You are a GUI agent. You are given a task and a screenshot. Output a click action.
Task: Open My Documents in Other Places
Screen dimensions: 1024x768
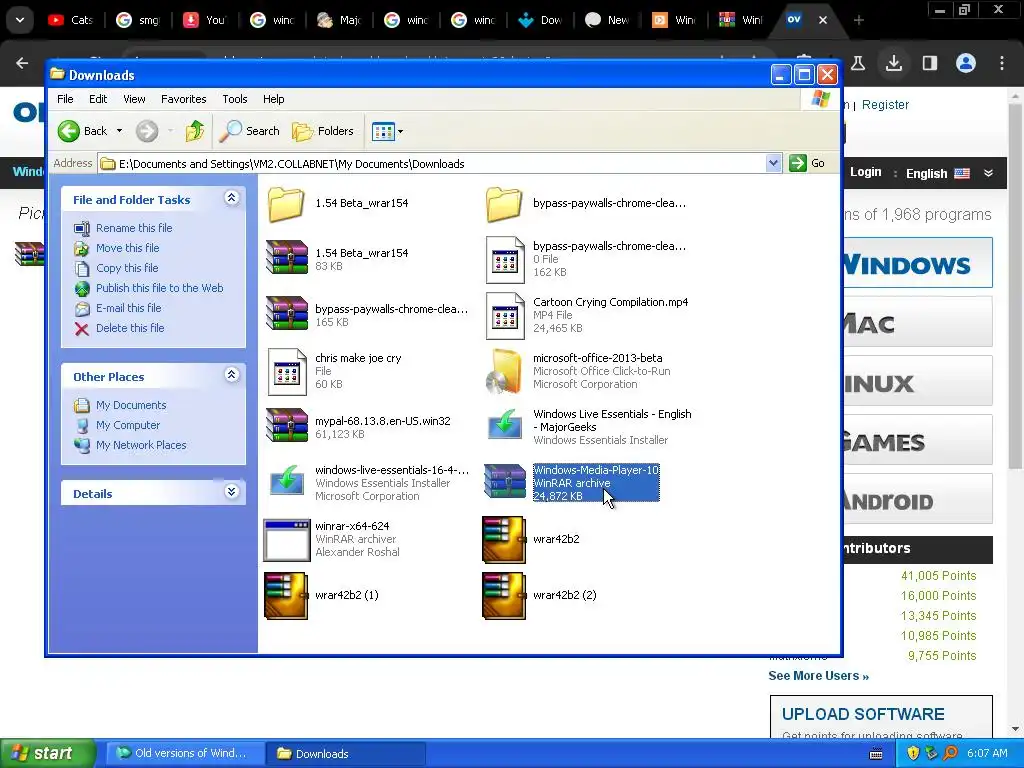(131, 405)
